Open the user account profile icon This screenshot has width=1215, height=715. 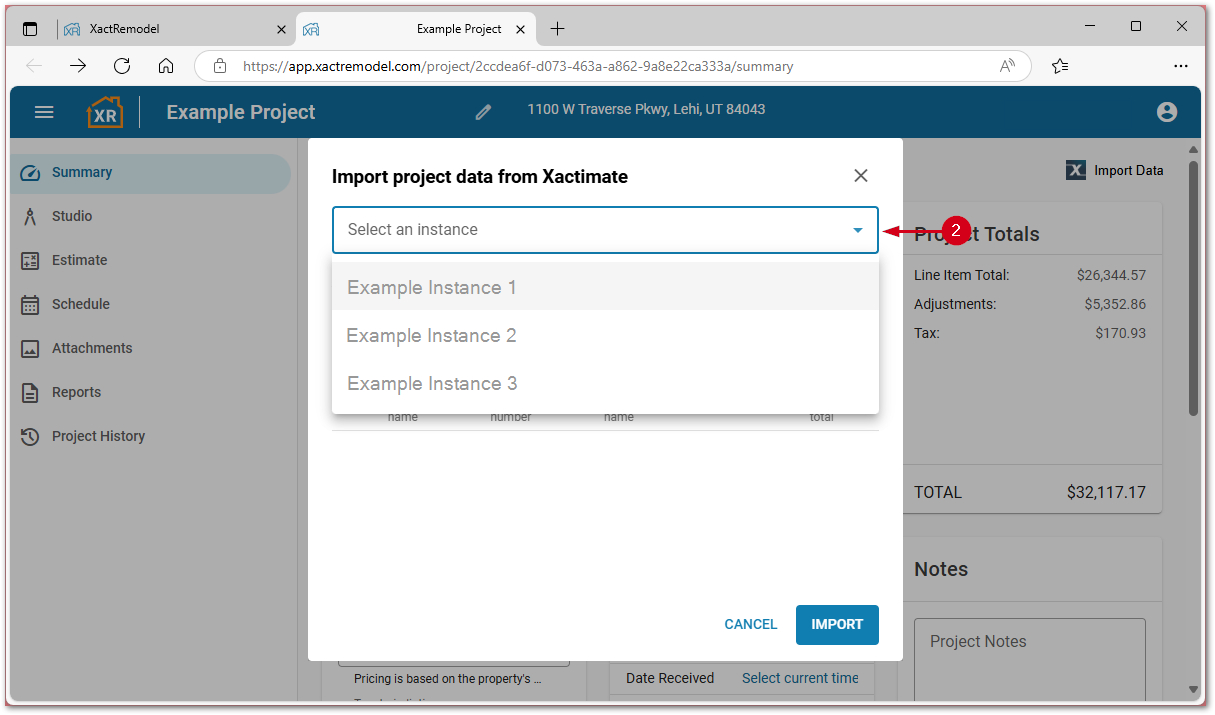coord(1167,112)
